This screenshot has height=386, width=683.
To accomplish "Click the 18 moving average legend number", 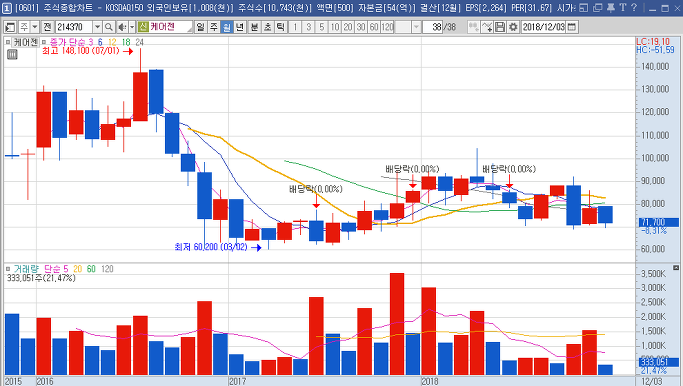I will point(126,42).
